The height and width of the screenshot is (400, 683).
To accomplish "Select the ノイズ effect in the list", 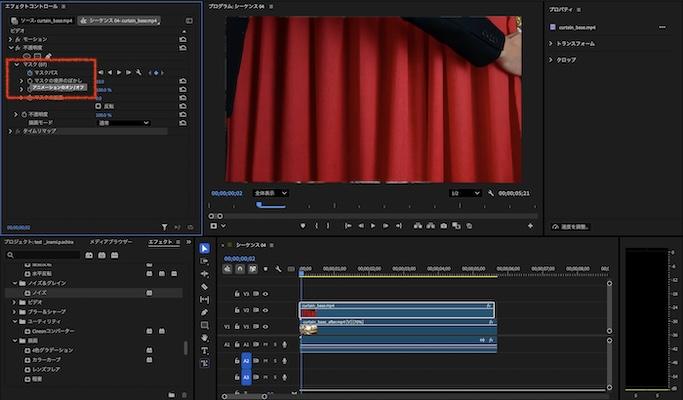I will [x=41, y=292].
